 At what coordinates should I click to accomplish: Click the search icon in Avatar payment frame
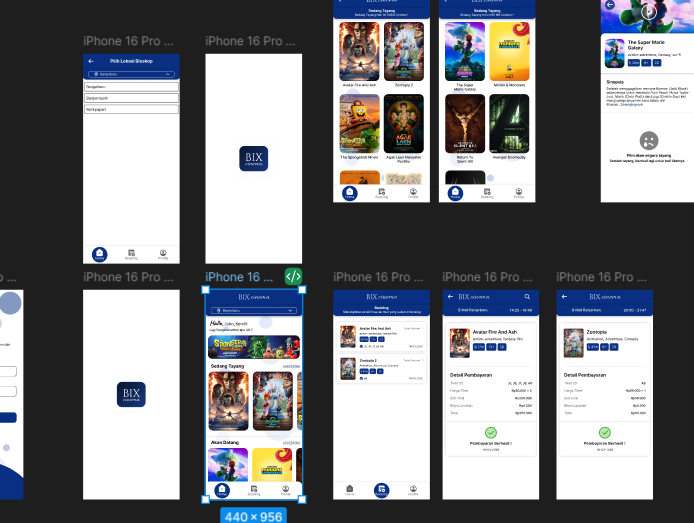point(528,297)
